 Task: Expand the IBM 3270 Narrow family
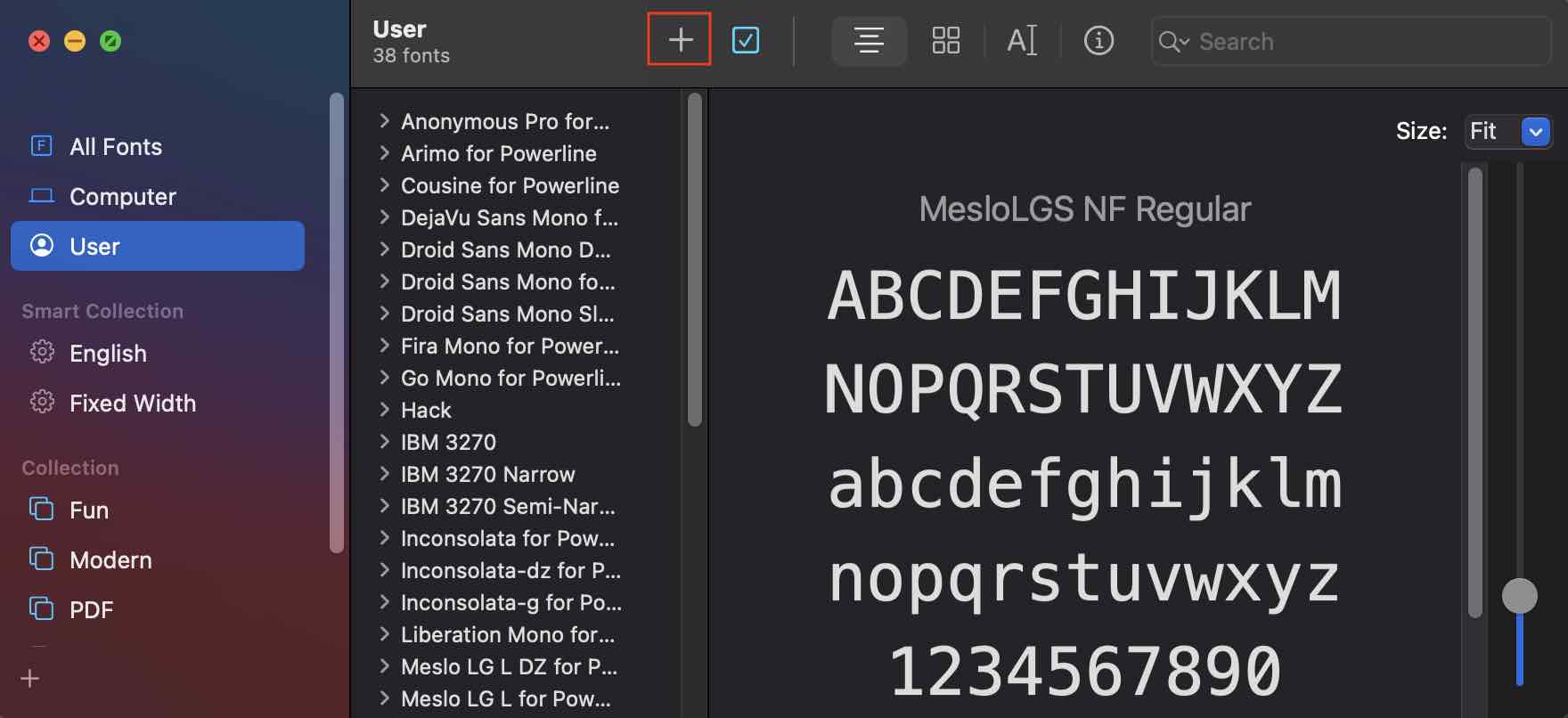point(384,473)
